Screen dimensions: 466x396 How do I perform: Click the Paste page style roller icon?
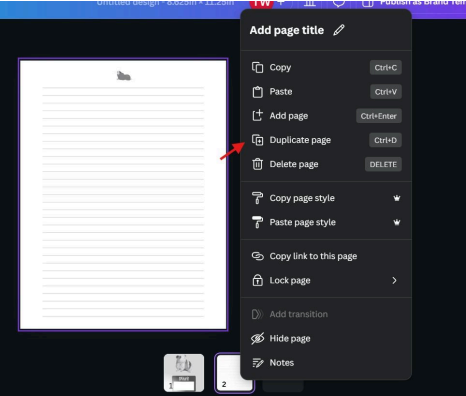[x=257, y=222]
